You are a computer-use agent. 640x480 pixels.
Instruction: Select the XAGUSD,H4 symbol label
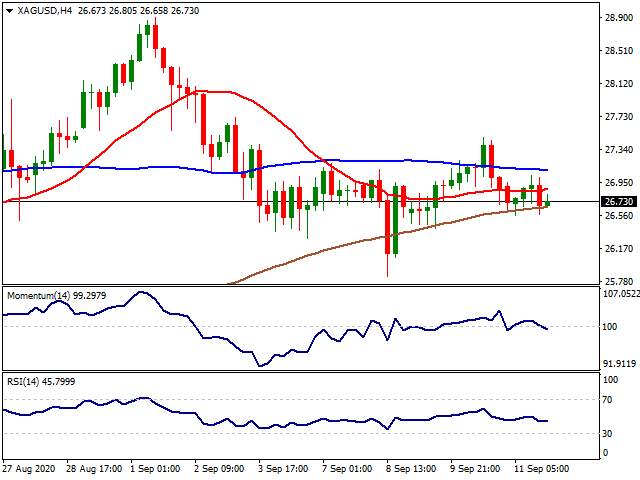point(44,11)
